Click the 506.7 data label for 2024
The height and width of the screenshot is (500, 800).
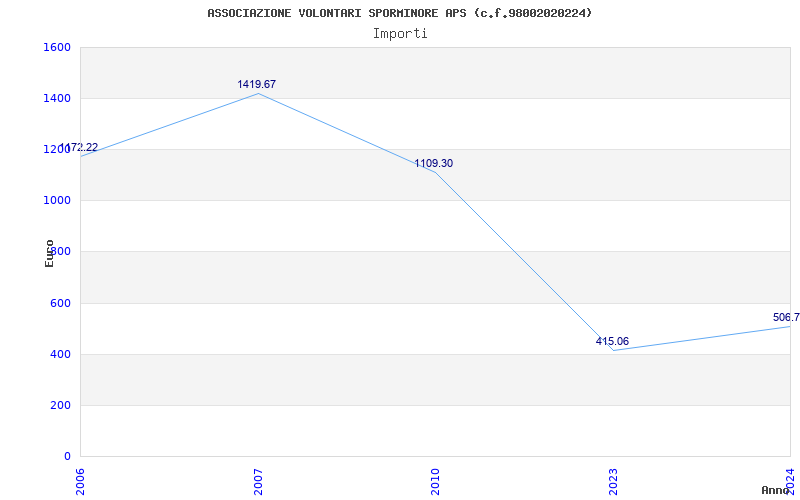[x=786, y=317]
